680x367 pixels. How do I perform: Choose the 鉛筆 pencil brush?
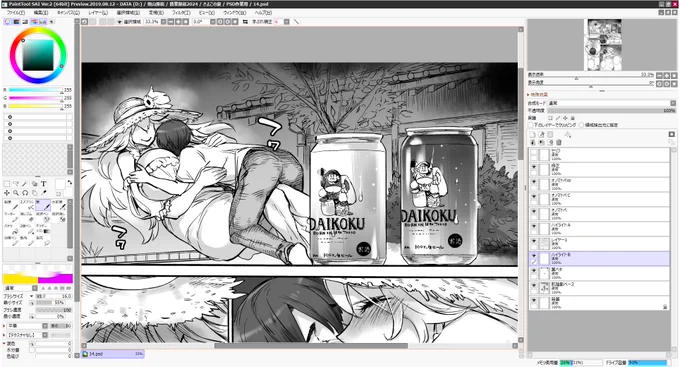[x=11, y=205]
